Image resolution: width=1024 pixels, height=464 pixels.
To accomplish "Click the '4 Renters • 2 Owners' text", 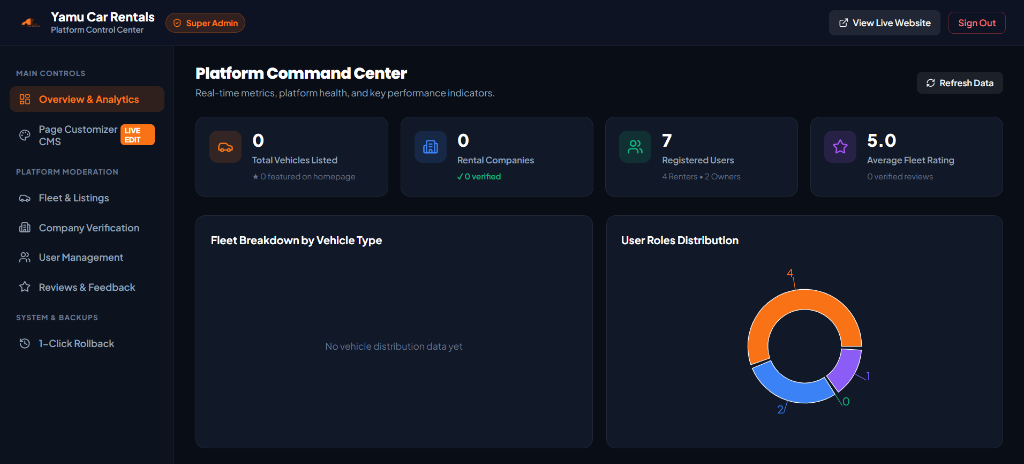I will pyautogui.click(x=701, y=176).
